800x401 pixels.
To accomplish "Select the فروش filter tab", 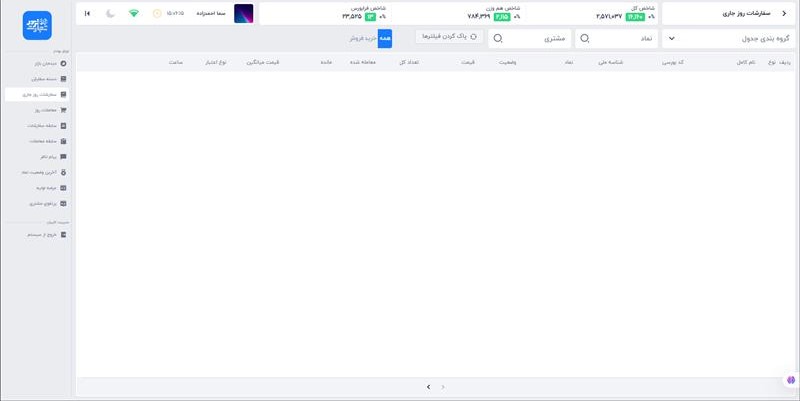I will (355, 38).
